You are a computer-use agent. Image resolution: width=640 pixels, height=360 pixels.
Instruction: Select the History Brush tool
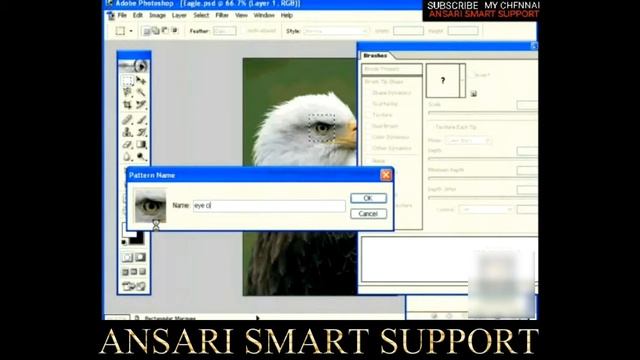(x=141, y=132)
